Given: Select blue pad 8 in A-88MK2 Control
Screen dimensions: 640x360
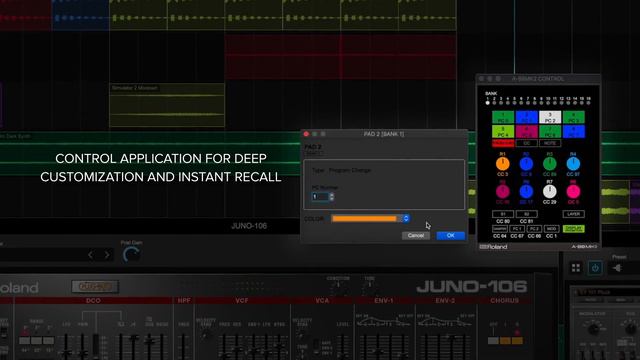Looking at the screenshot, I should 573,131.
